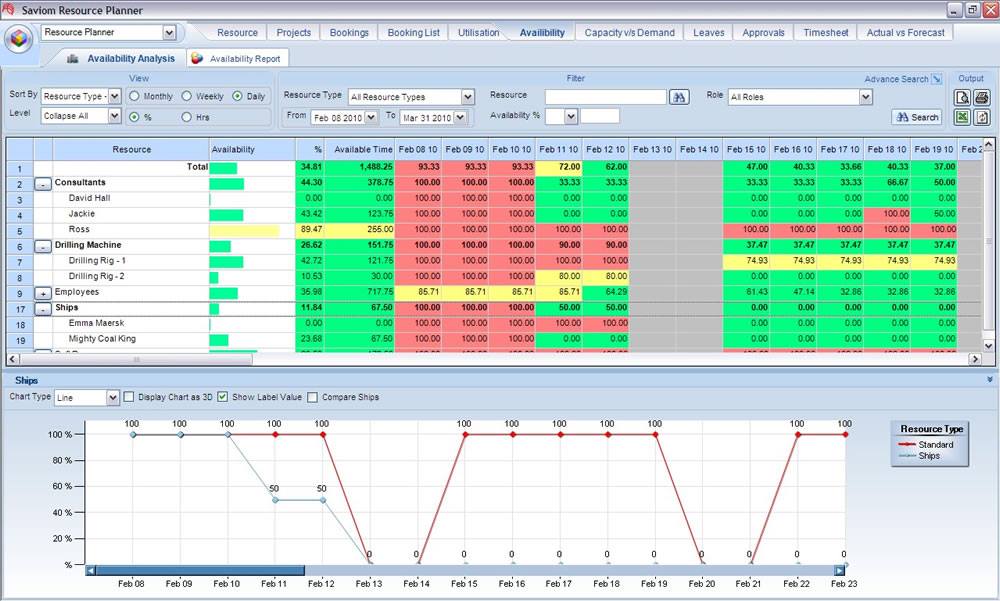
Task: Open the Chart Type dropdown
Action: tap(113, 397)
